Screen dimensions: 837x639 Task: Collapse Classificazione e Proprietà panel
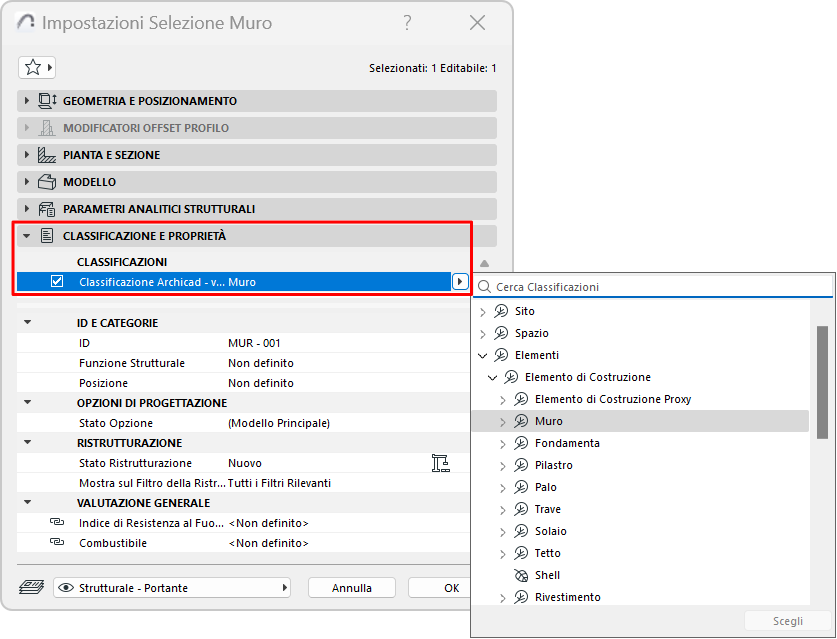point(27,236)
